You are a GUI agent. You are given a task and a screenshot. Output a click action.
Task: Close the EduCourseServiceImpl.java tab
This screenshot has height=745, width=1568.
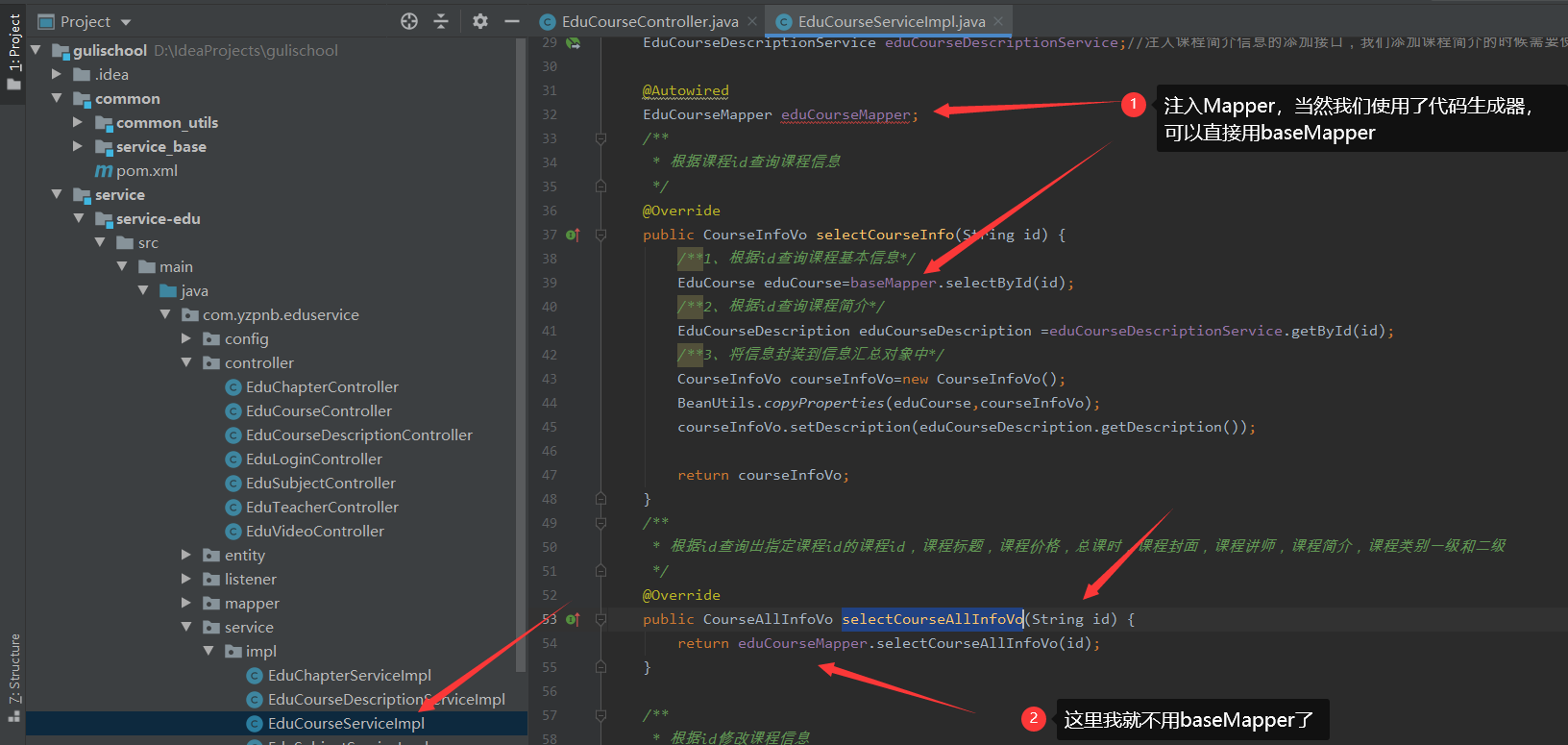pos(998,21)
